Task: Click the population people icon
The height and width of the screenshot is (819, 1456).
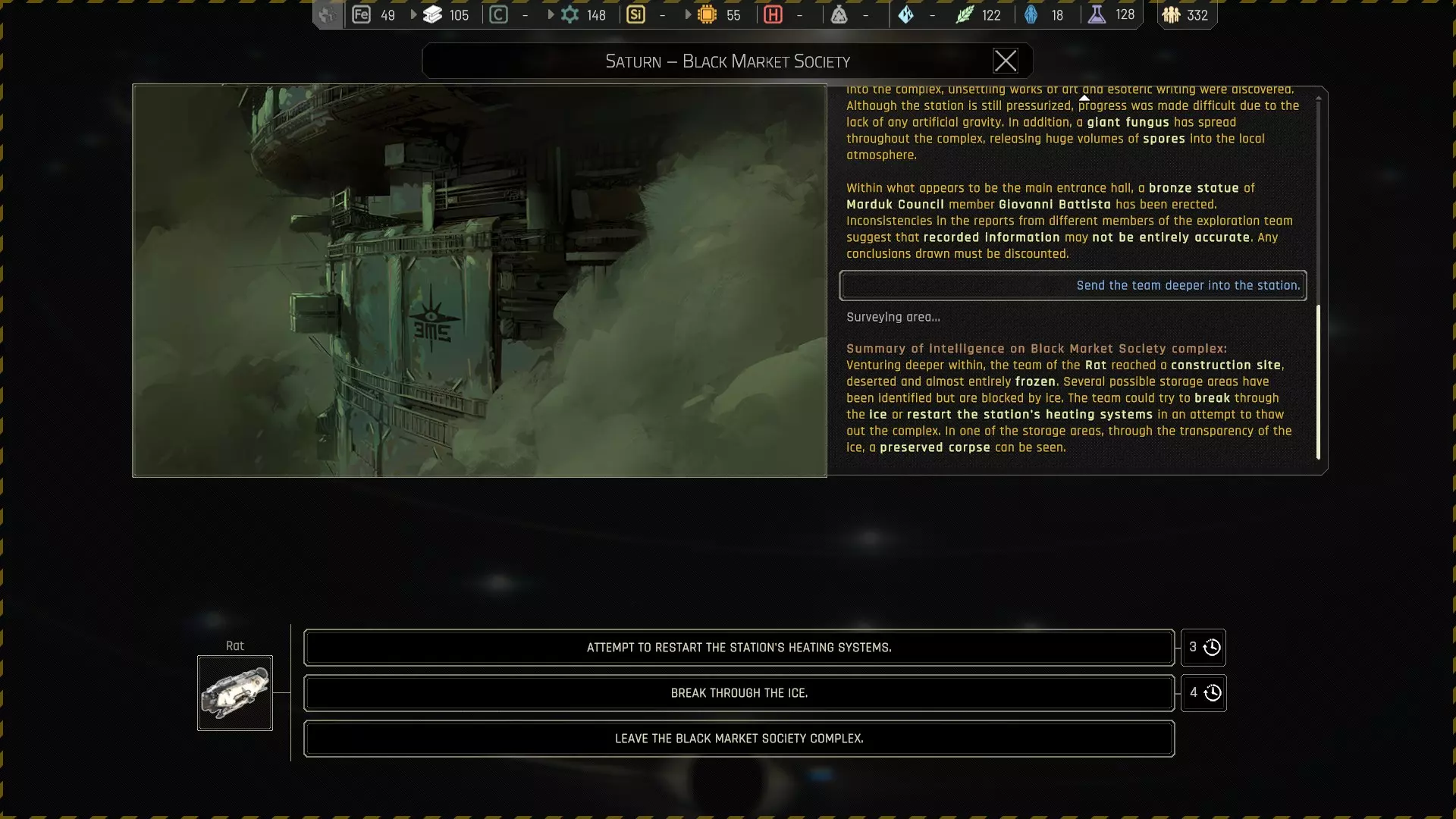Action: point(1172,14)
